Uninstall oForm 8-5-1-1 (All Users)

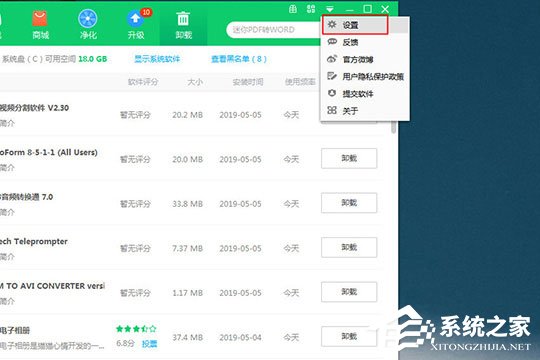pos(349,158)
